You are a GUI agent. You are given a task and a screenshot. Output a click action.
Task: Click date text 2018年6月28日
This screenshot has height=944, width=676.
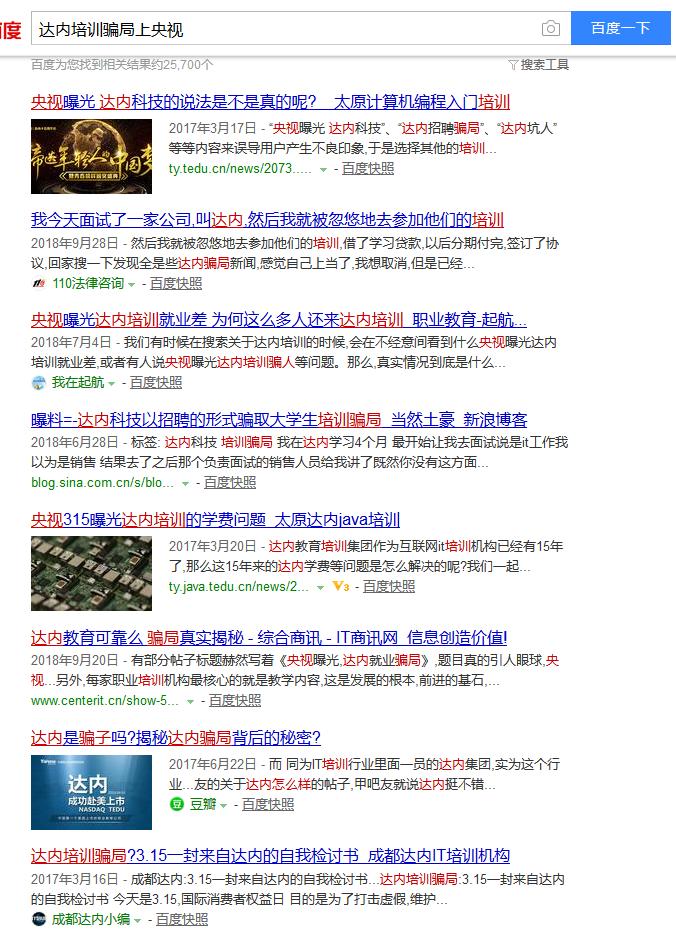[x=75, y=442]
